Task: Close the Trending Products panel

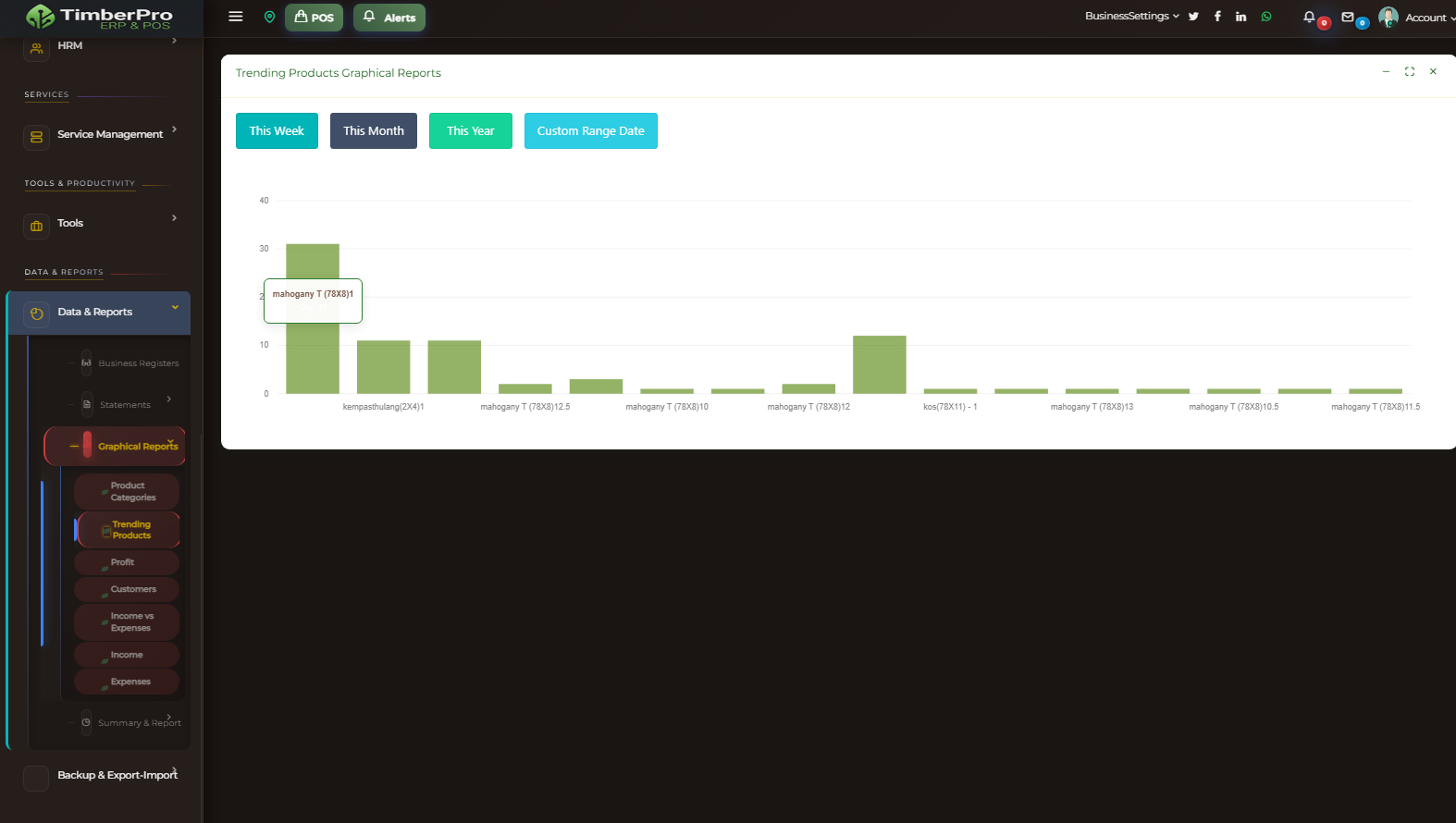Action: pyautogui.click(x=1433, y=71)
